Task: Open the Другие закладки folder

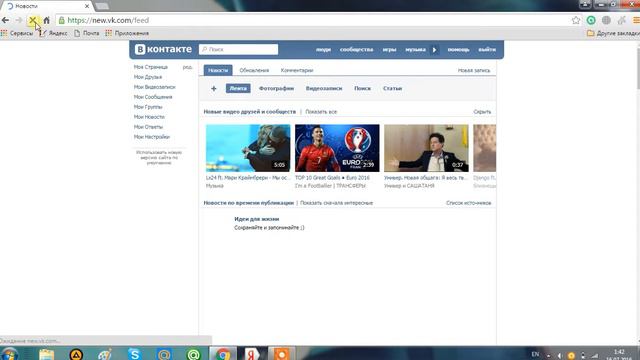Action: click(613, 33)
